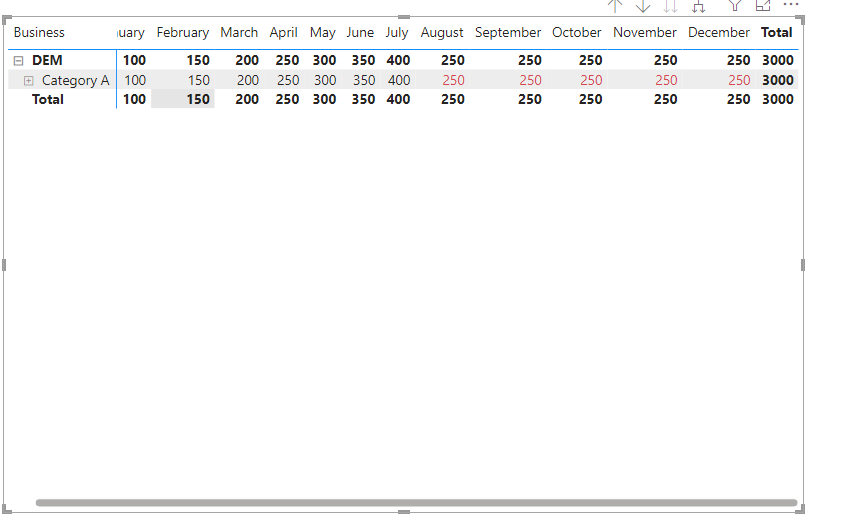The height and width of the screenshot is (518, 848).
Task: Open more options ellipsis menu
Action: [x=791, y=4]
